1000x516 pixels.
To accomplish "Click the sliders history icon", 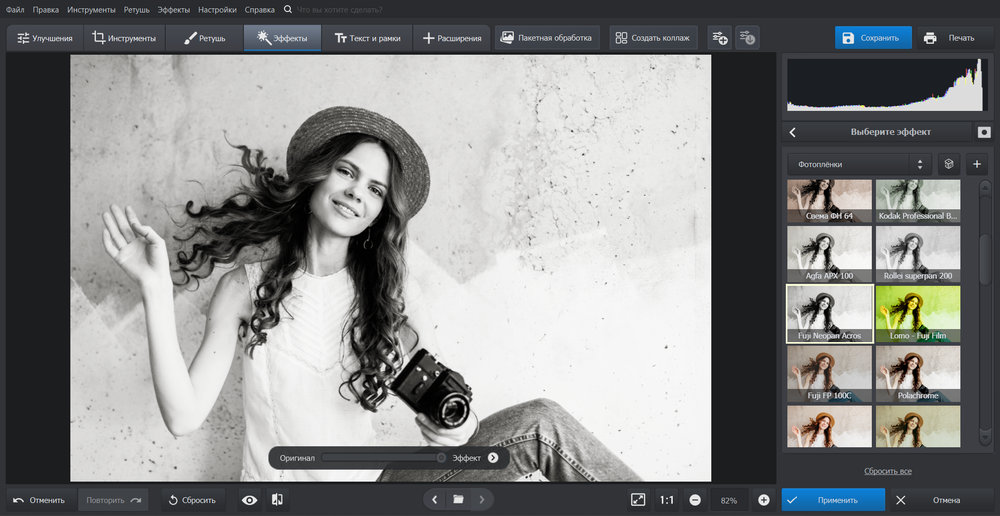I will (747, 38).
